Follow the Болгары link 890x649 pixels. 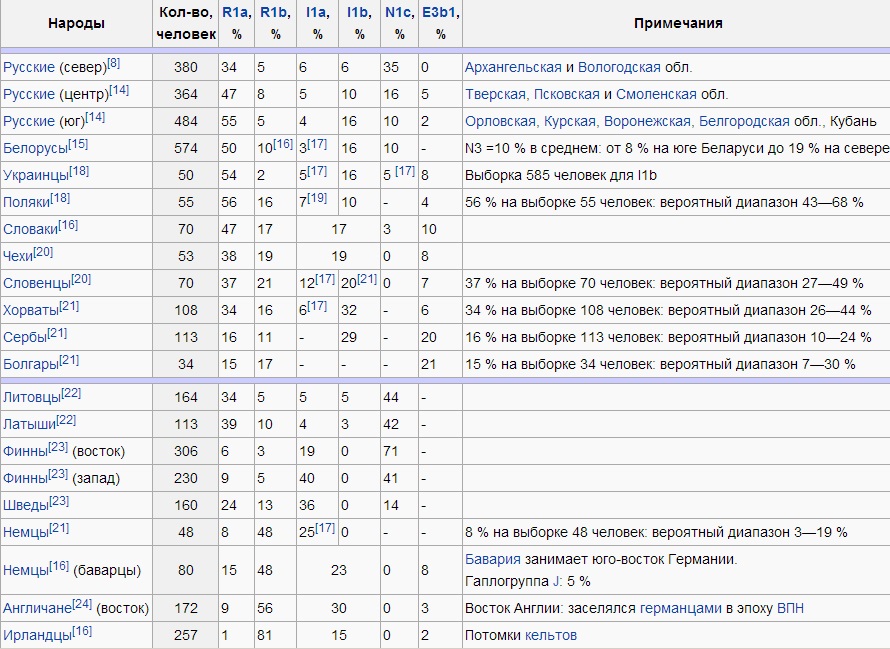[x=31, y=365]
